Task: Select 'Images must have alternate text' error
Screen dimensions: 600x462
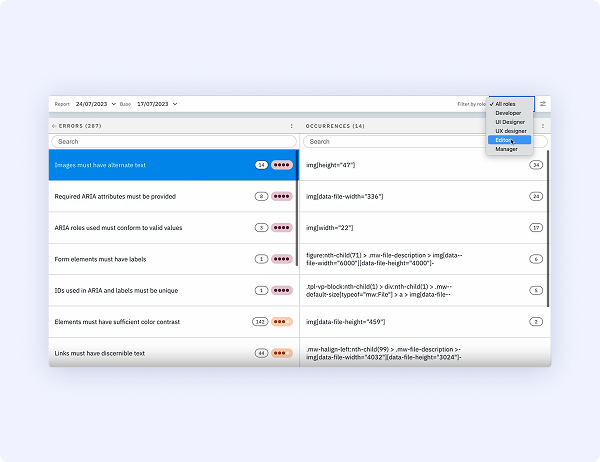Action: pyautogui.click(x=150, y=164)
